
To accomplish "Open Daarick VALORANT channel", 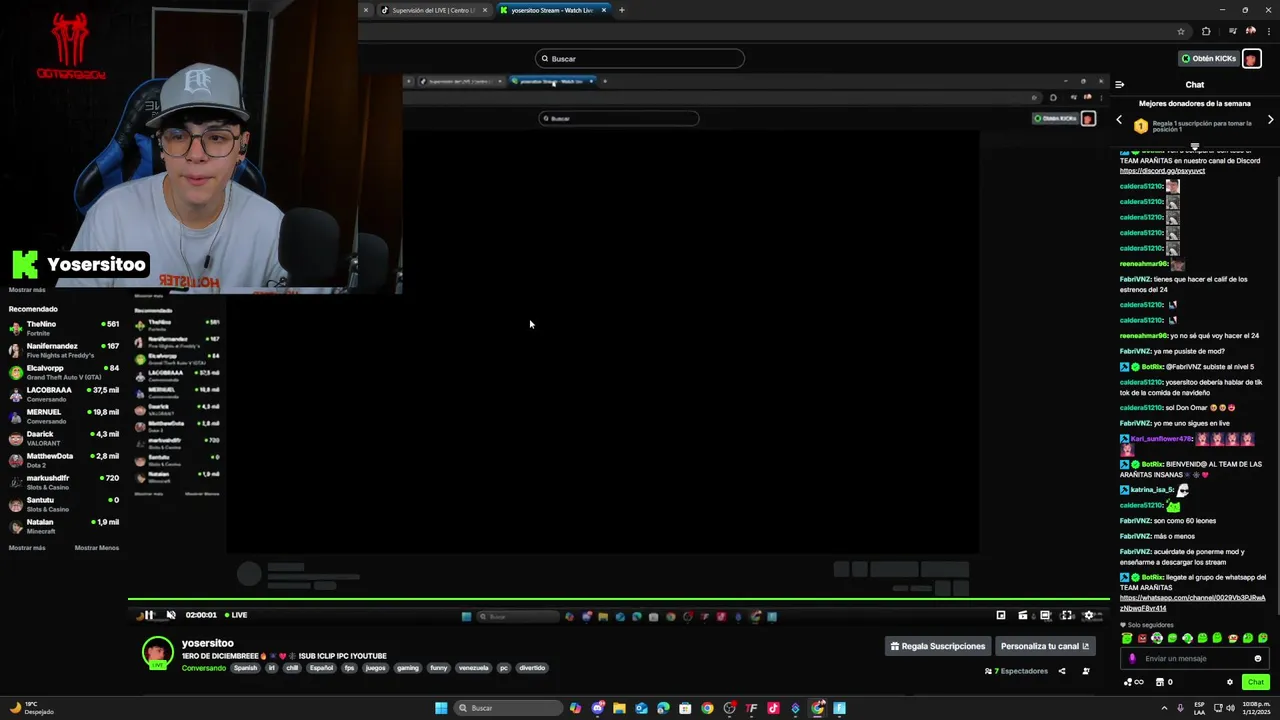I will pos(64,438).
